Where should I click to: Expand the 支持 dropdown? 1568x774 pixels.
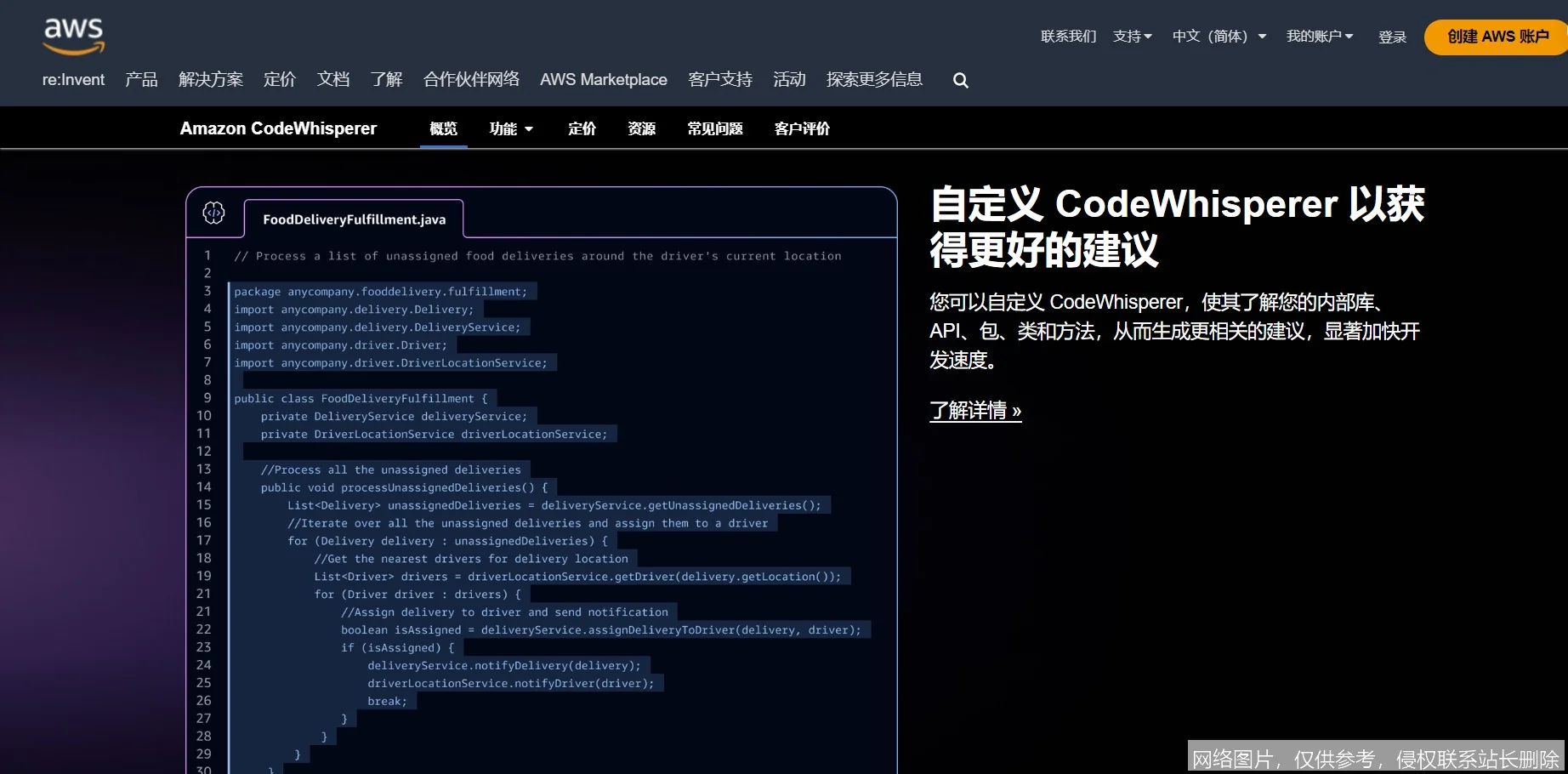(x=1133, y=37)
